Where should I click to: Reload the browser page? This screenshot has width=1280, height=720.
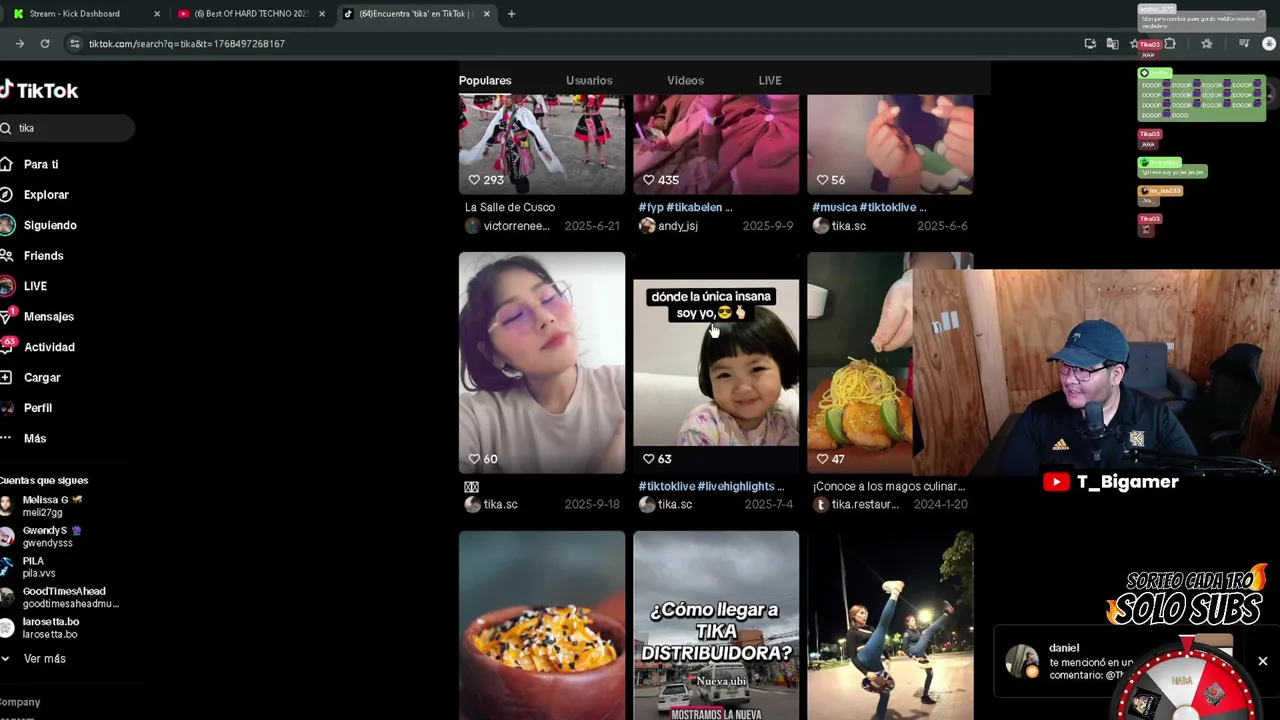45,44
